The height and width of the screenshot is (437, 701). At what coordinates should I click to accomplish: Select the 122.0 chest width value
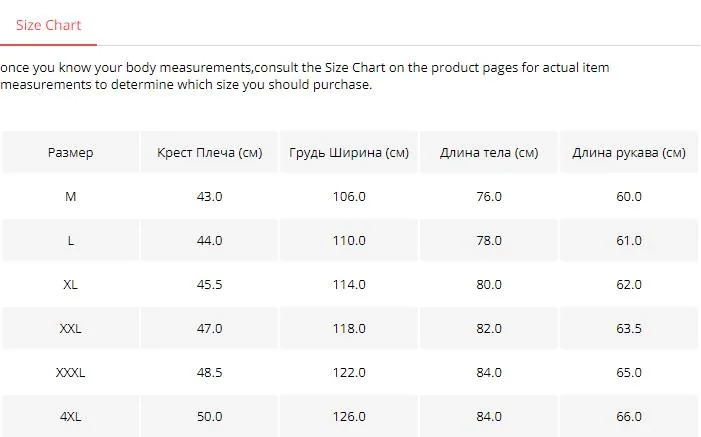(349, 373)
